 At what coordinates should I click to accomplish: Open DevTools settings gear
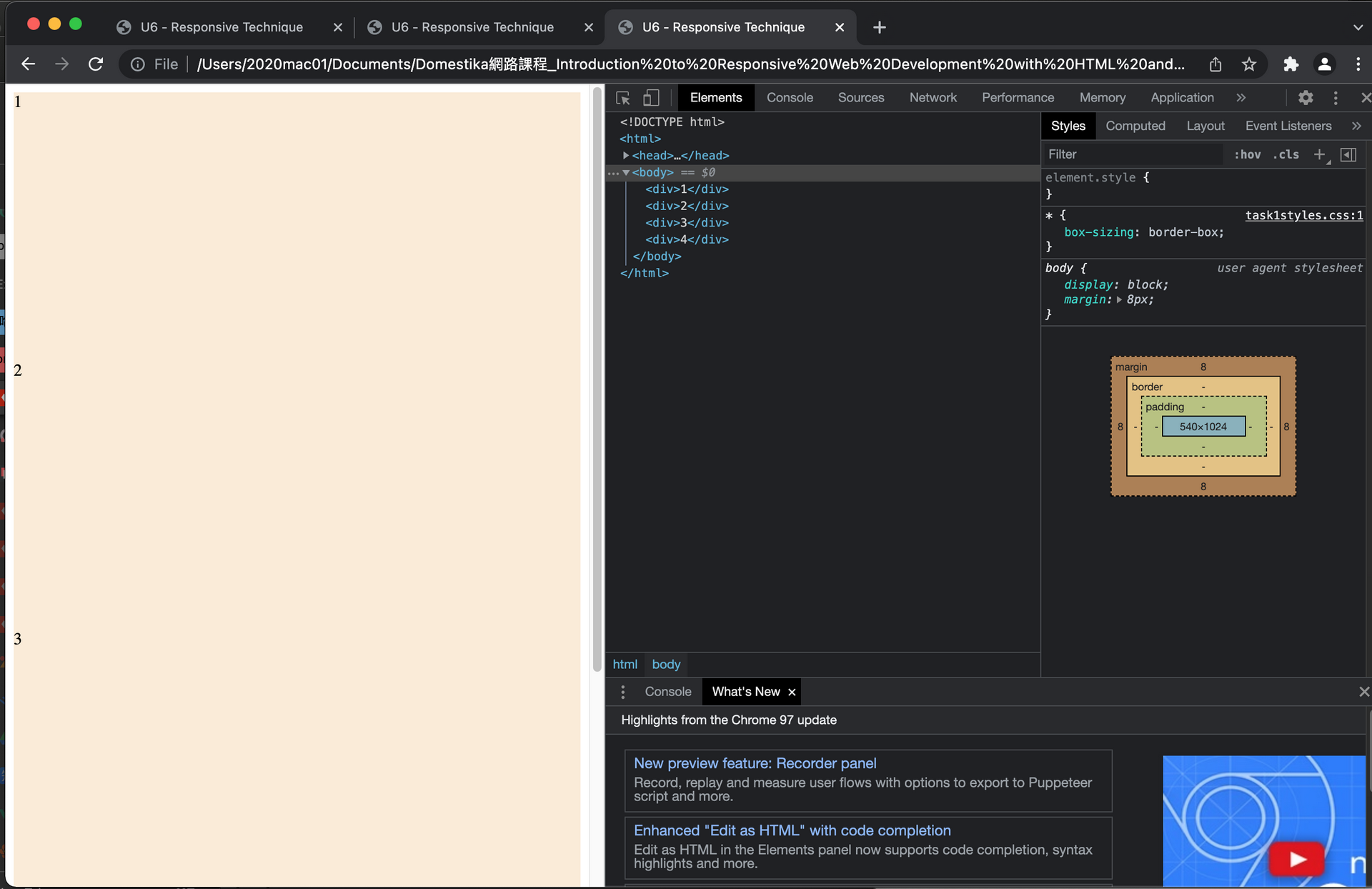point(1306,98)
